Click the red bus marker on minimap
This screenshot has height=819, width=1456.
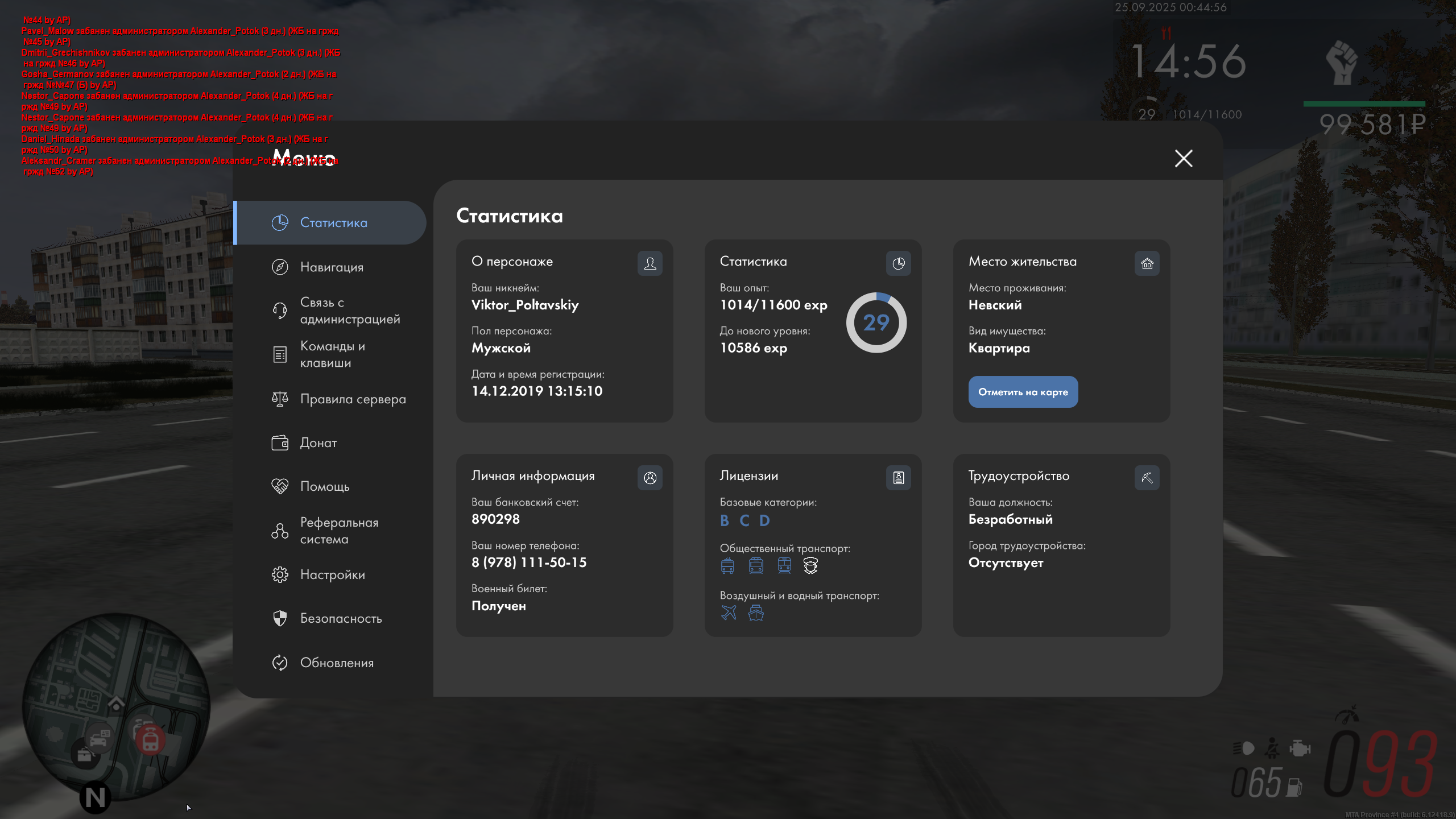(x=151, y=740)
